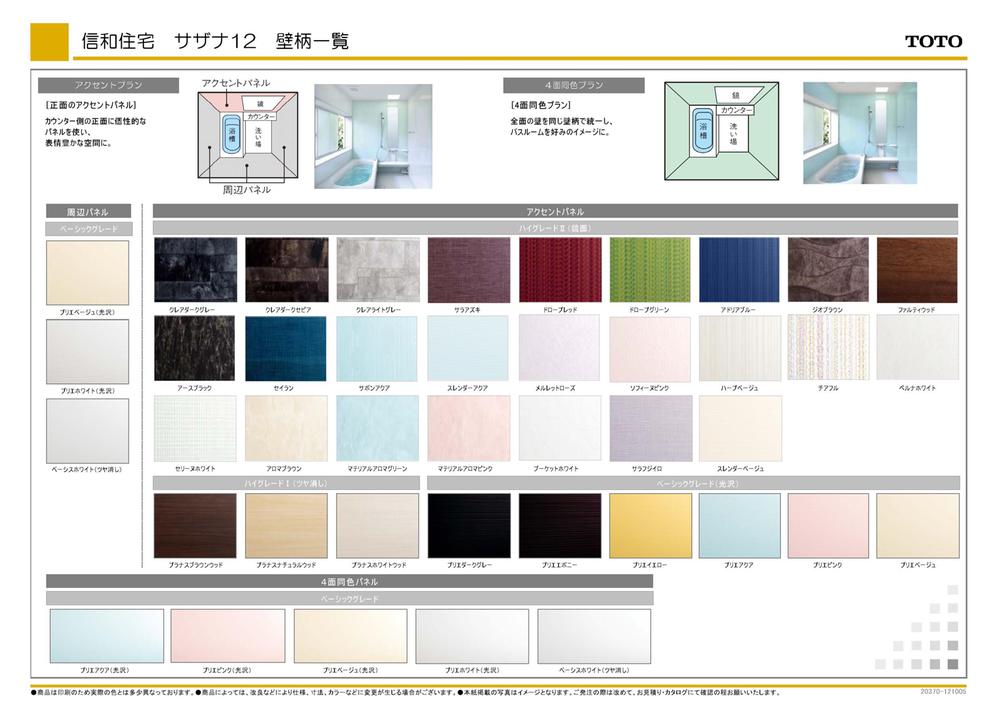Open the アクセントプラン bathroom photo
Viewport: 999px width, 707px height.
[x=373, y=136]
